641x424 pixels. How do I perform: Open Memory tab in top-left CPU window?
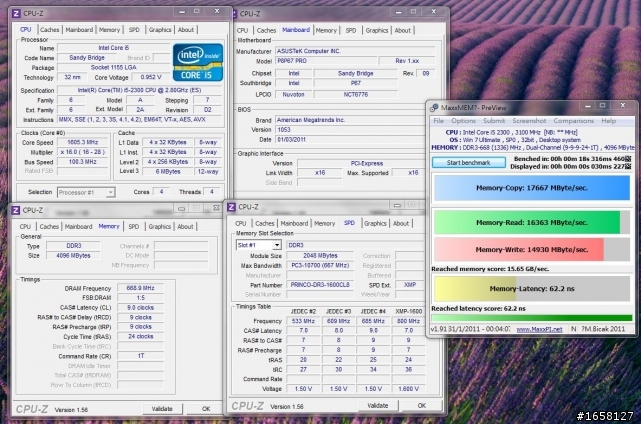(x=110, y=30)
